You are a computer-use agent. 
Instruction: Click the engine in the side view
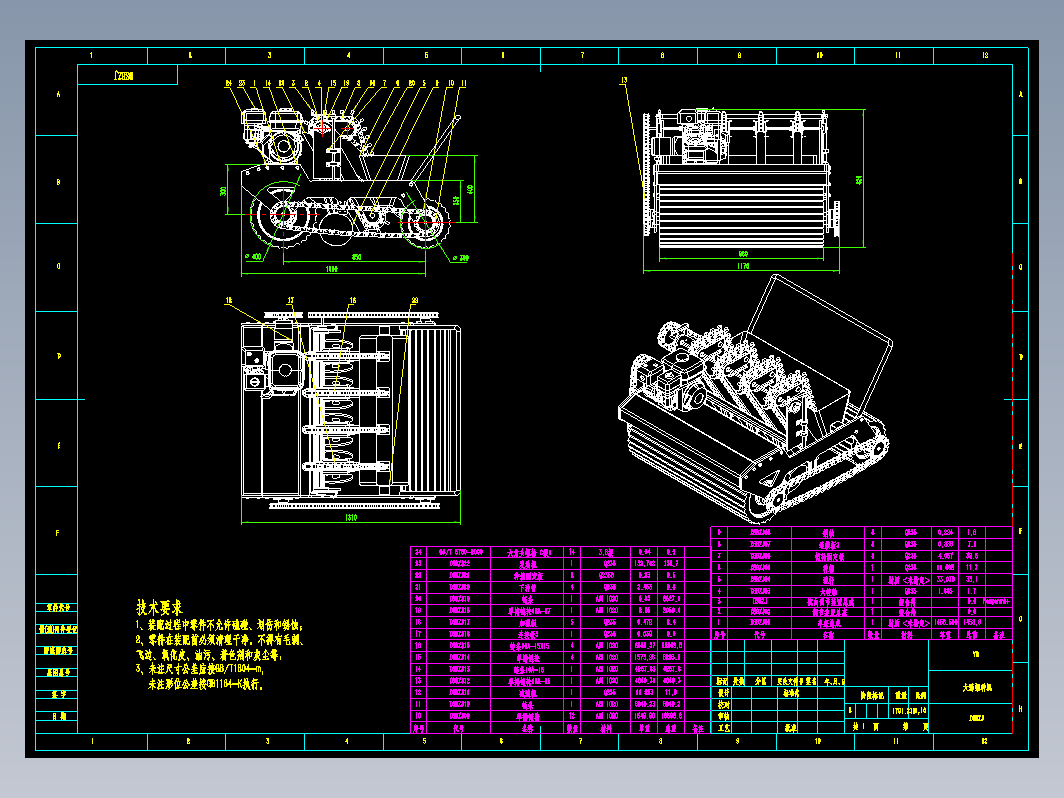click(x=271, y=136)
